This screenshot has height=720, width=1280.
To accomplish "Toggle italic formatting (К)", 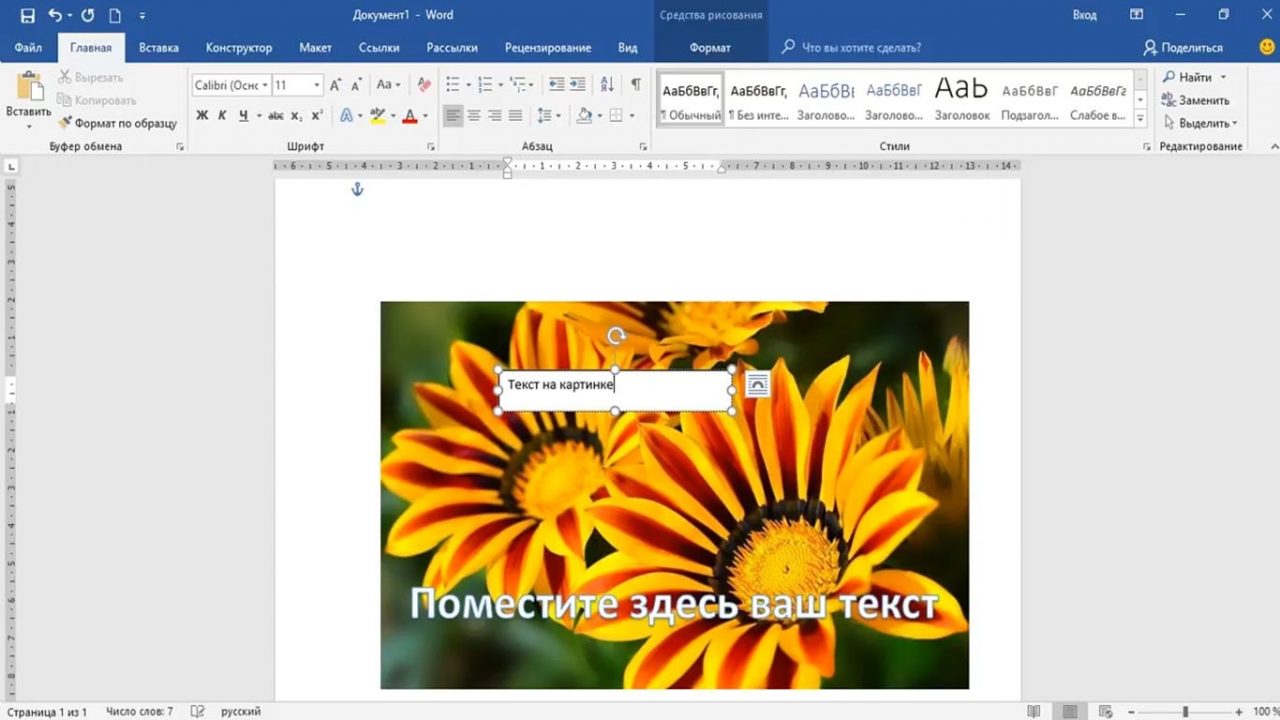I will click(222, 116).
